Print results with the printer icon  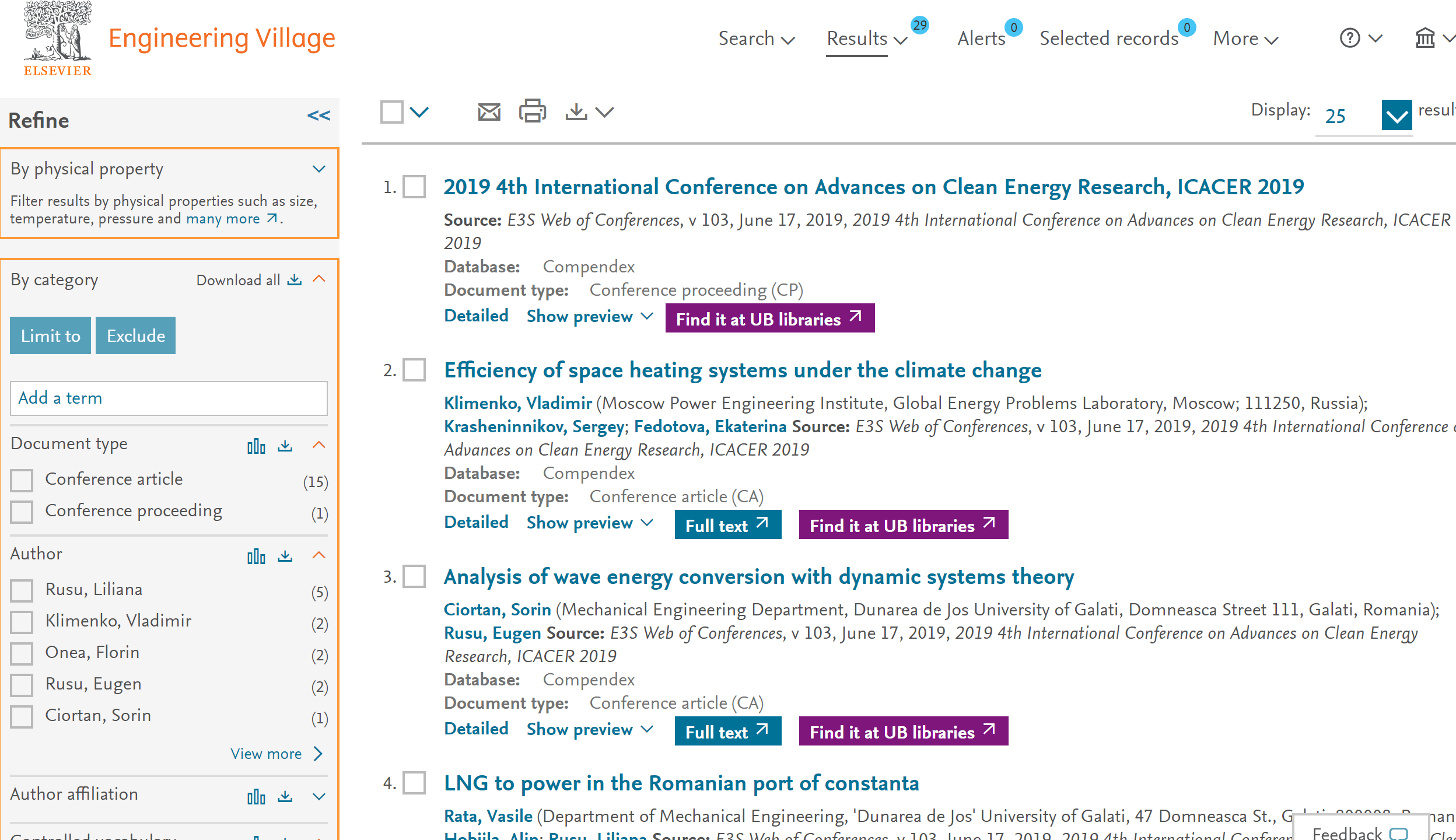point(532,111)
